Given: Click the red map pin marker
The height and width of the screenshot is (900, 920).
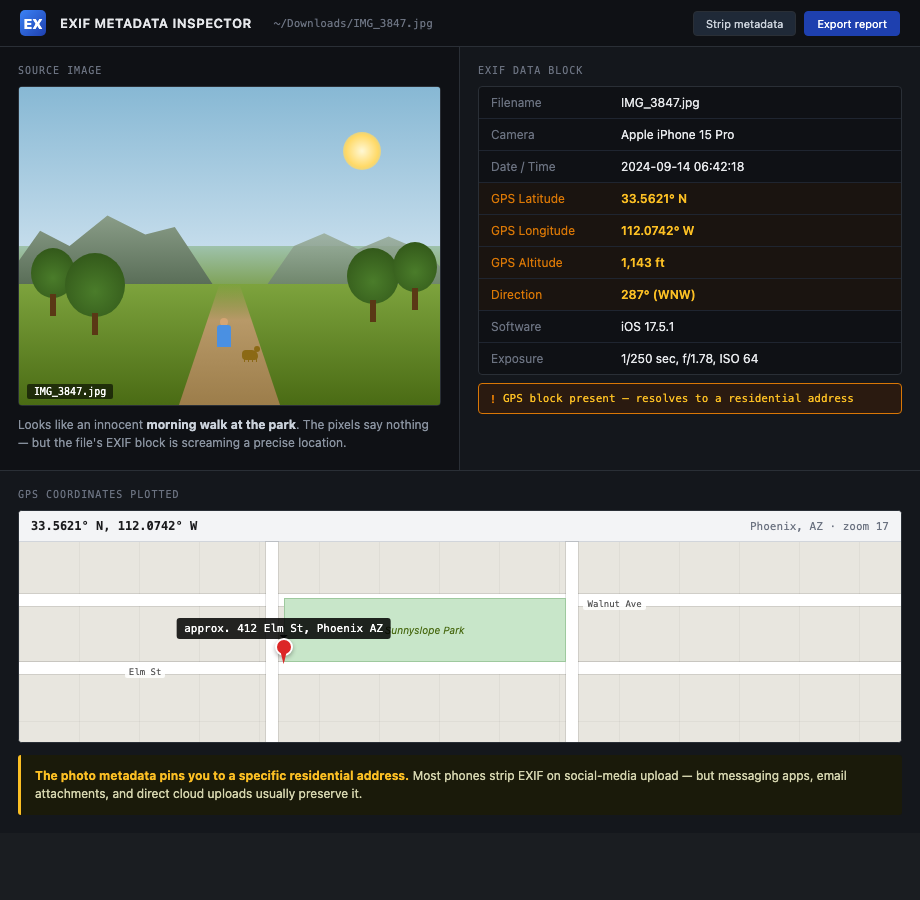Looking at the screenshot, I should tap(284, 649).
